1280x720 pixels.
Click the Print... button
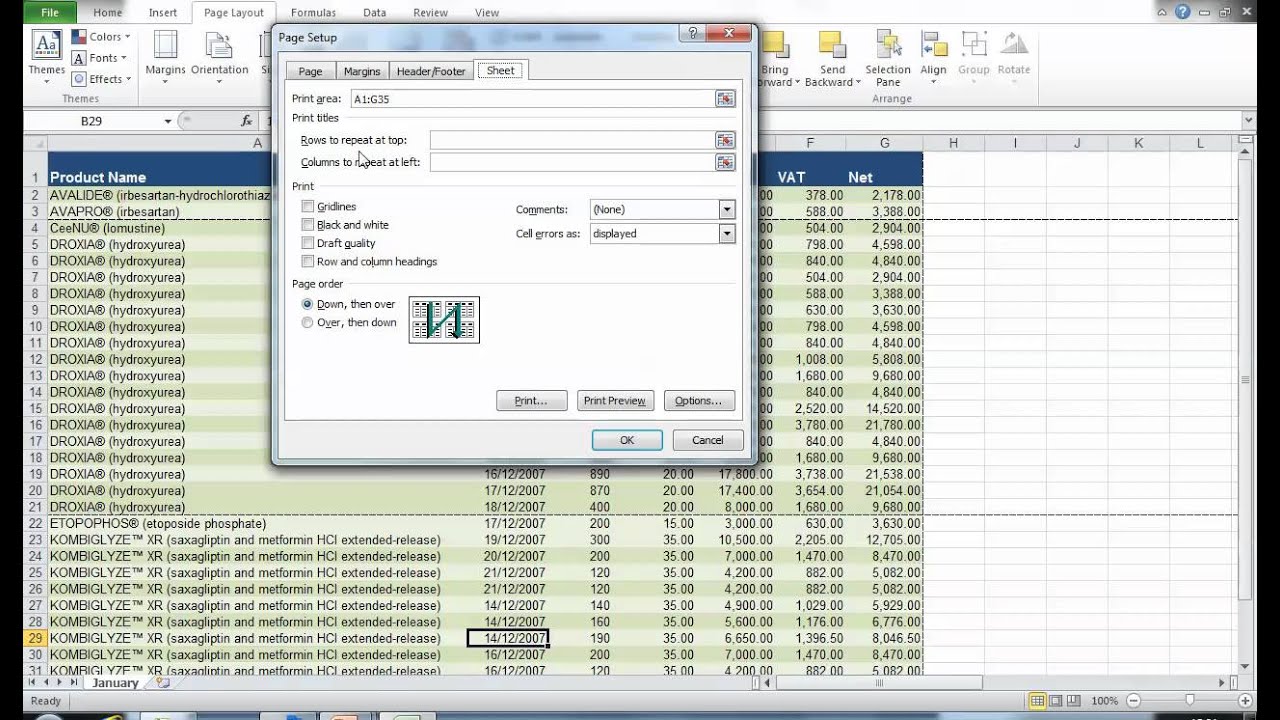click(531, 400)
